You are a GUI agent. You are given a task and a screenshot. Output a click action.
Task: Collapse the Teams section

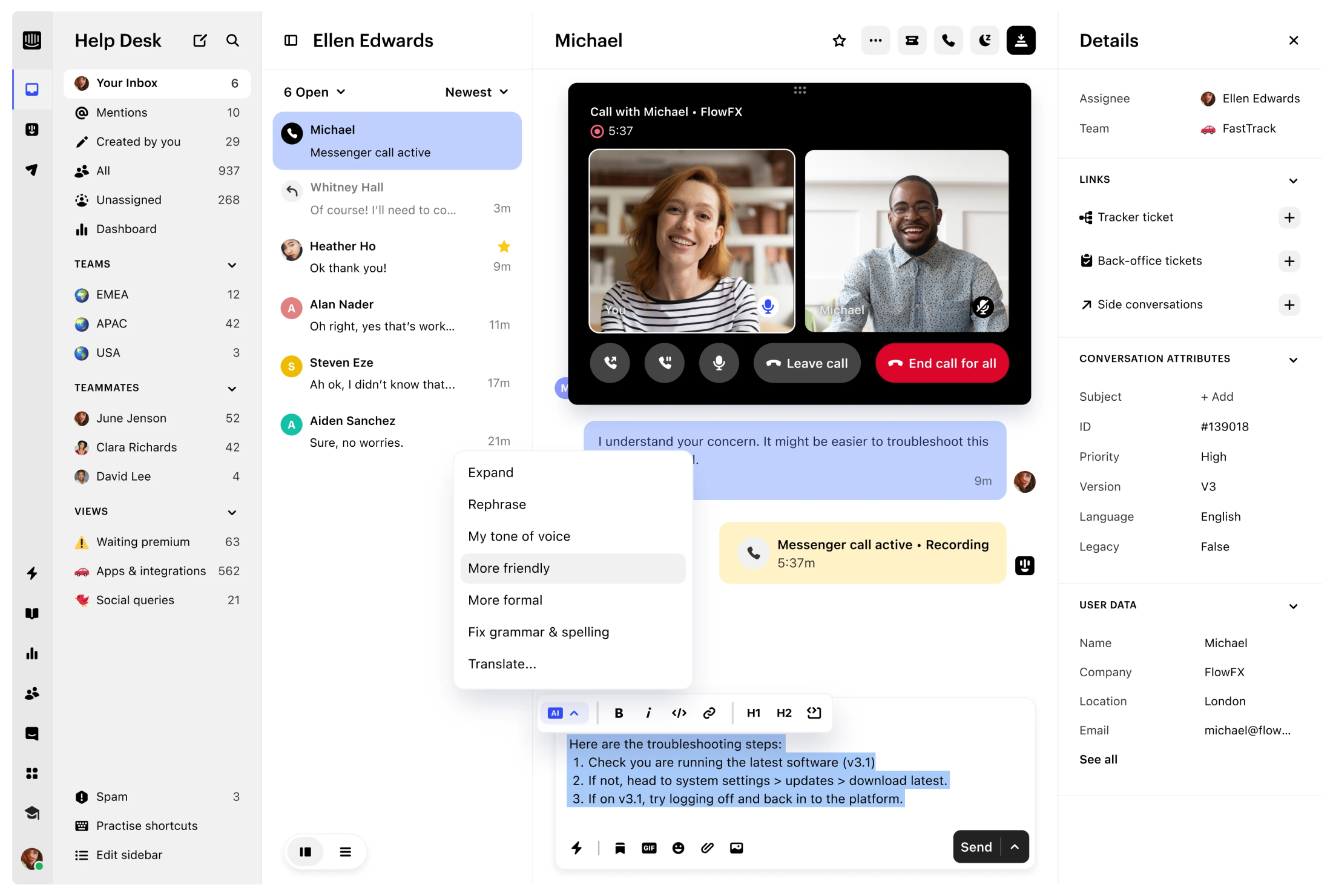click(x=232, y=265)
